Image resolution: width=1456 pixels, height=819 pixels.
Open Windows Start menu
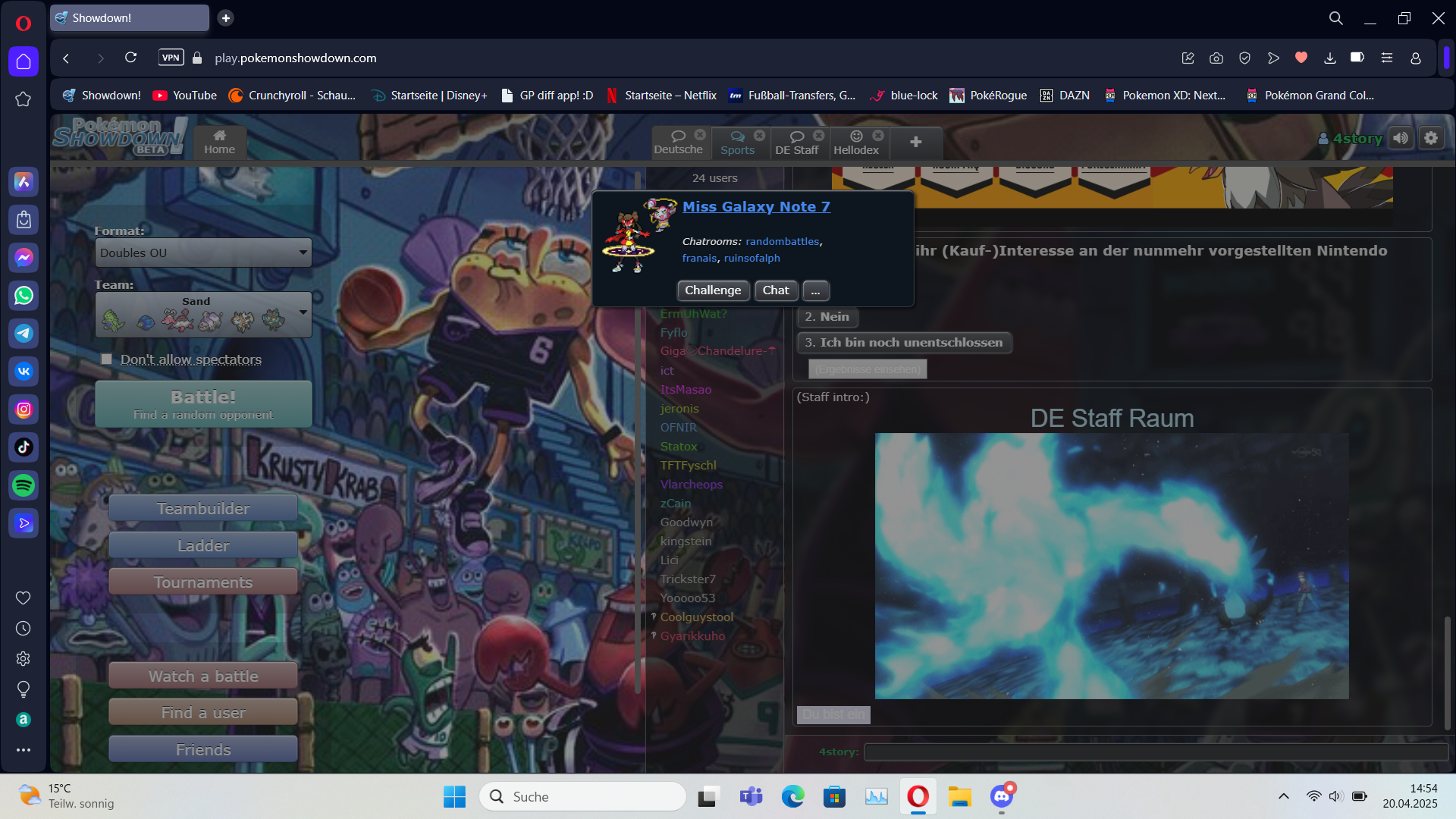[454, 796]
